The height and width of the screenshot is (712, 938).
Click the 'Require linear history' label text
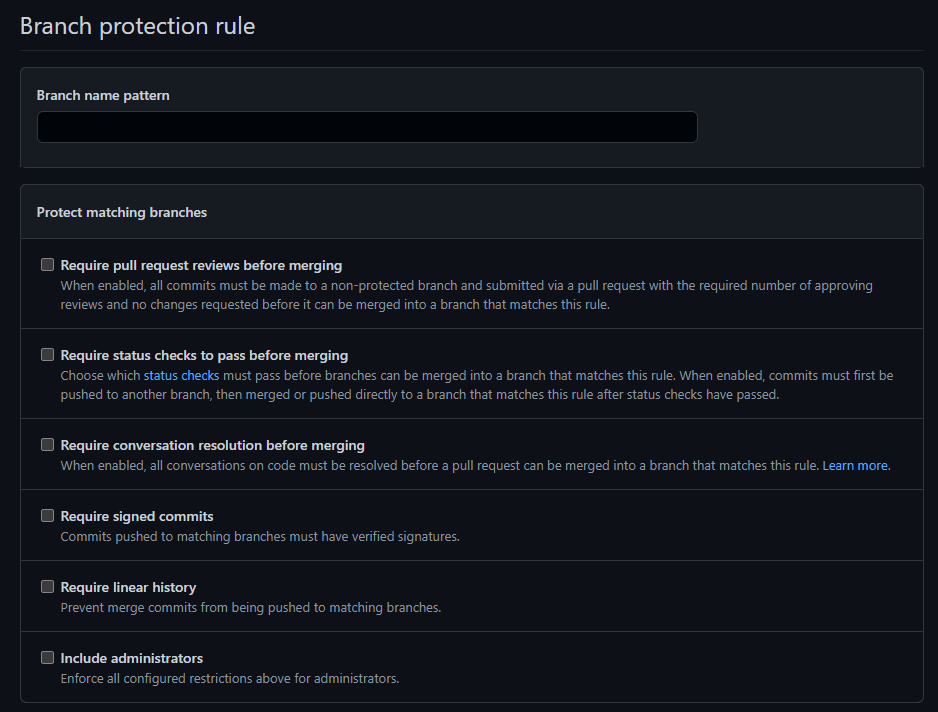tap(128, 587)
